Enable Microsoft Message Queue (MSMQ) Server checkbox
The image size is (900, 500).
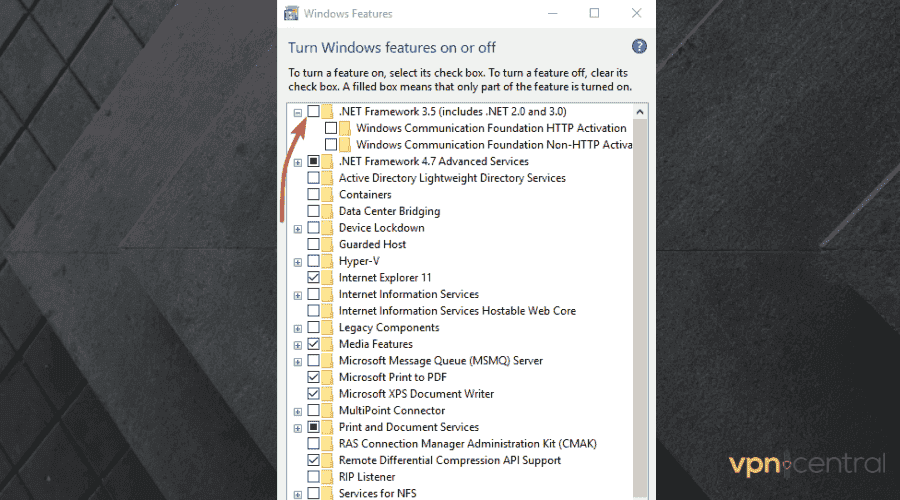click(x=313, y=361)
